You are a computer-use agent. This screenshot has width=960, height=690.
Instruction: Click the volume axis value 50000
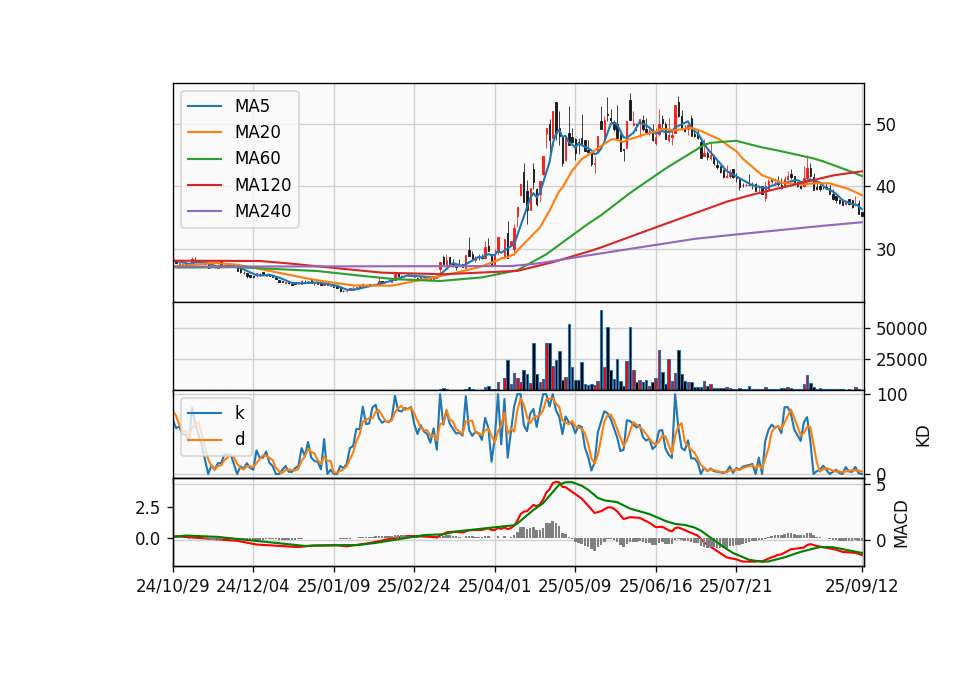[901, 329]
